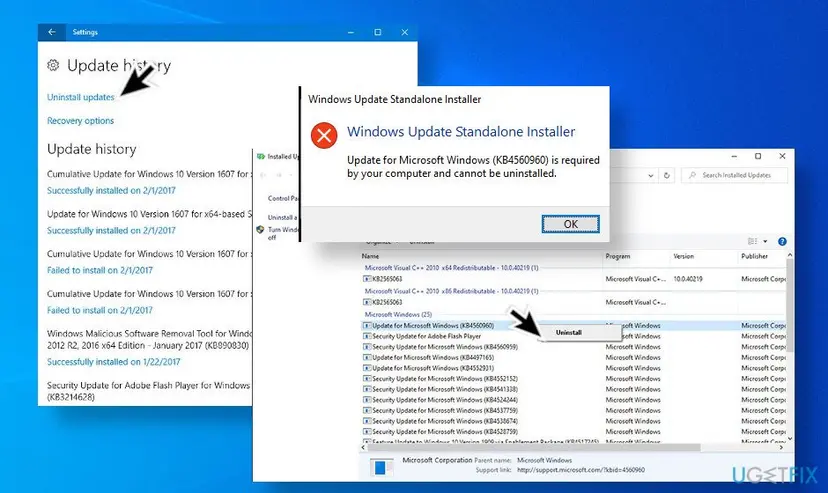The image size is (828, 493).
Task: Click the icon of update KB4497165
Action: click(x=367, y=357)
